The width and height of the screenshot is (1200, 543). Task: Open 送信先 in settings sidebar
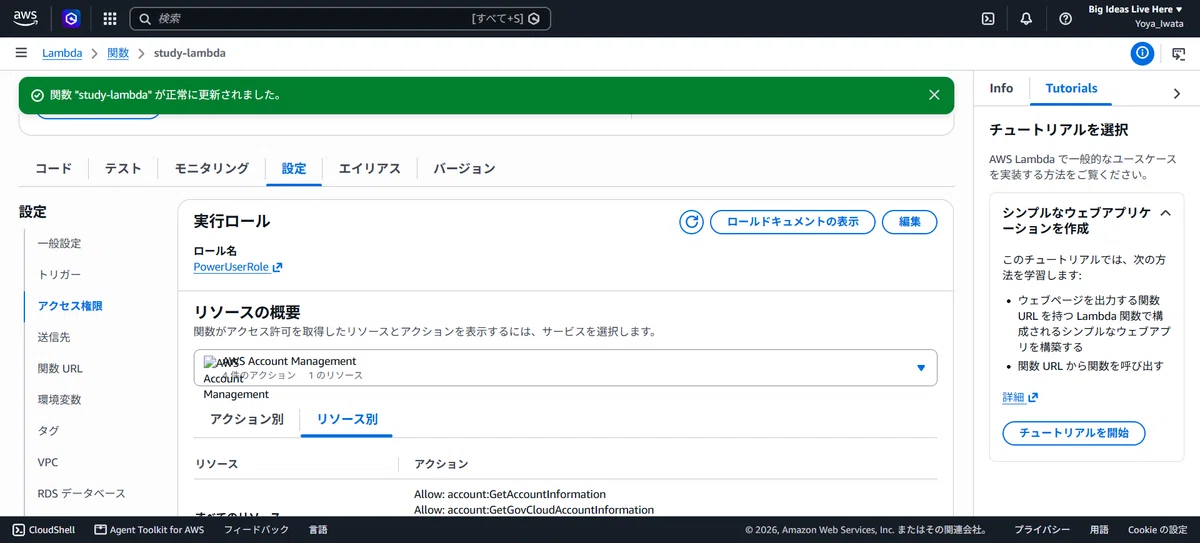pos(54,337)
